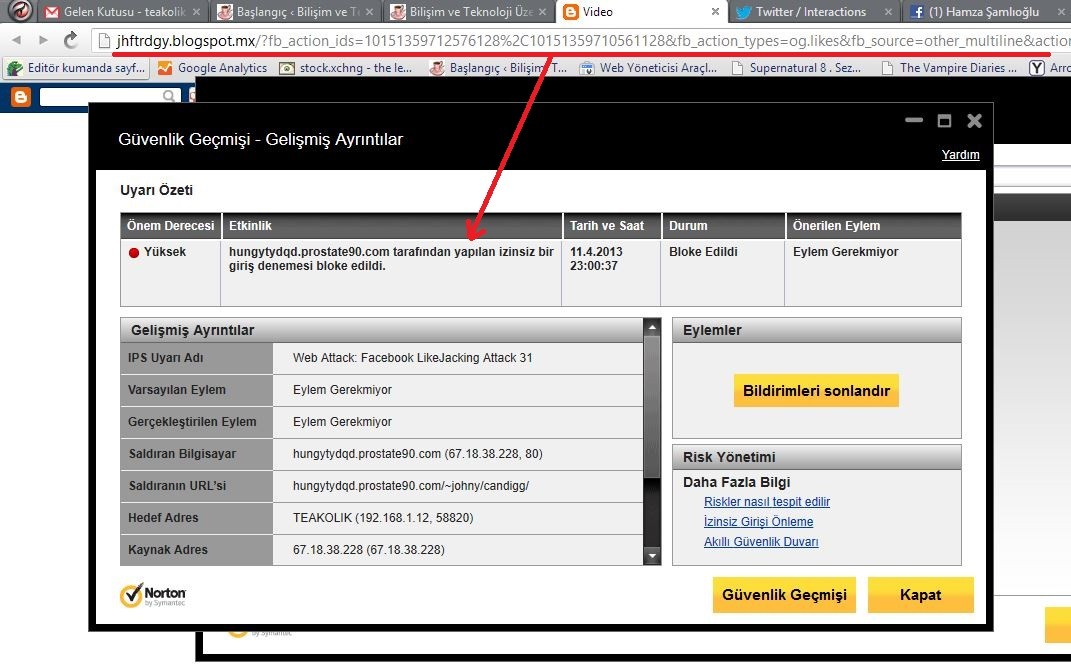1071x664 pixels.
Task: Click the Durum column header
Action: point(724,225)
